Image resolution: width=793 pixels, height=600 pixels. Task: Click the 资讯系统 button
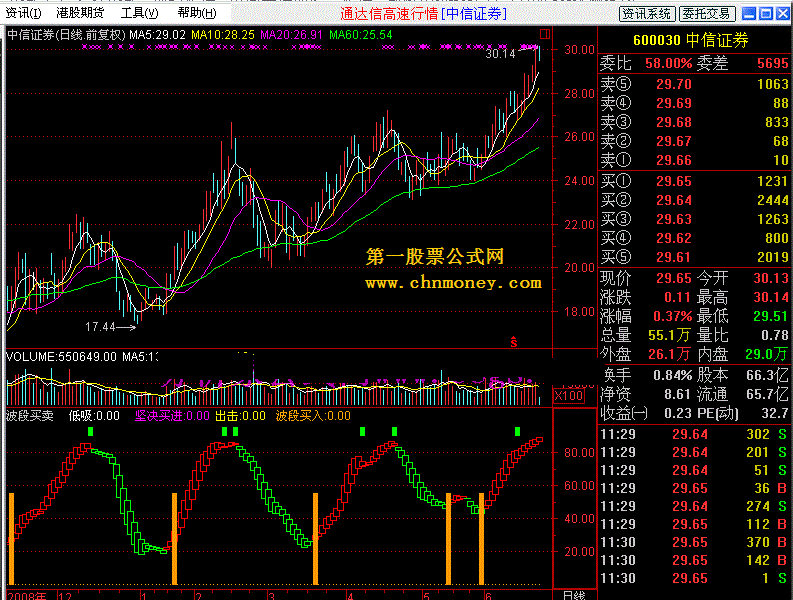(647, 14)
